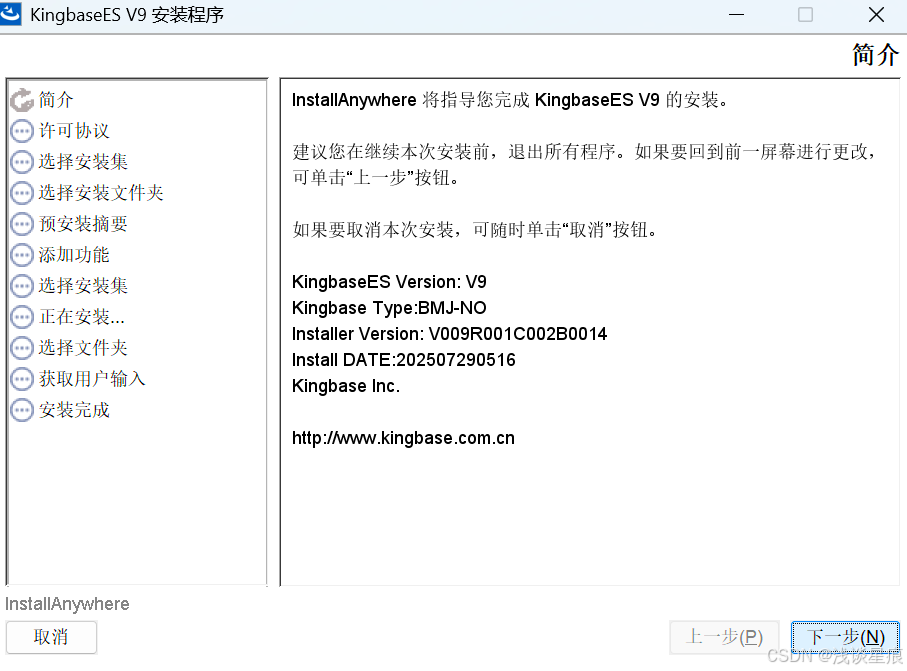Click the 简介 heading at top right
Screen dimensions: 907x671
[x=876, y=55]
